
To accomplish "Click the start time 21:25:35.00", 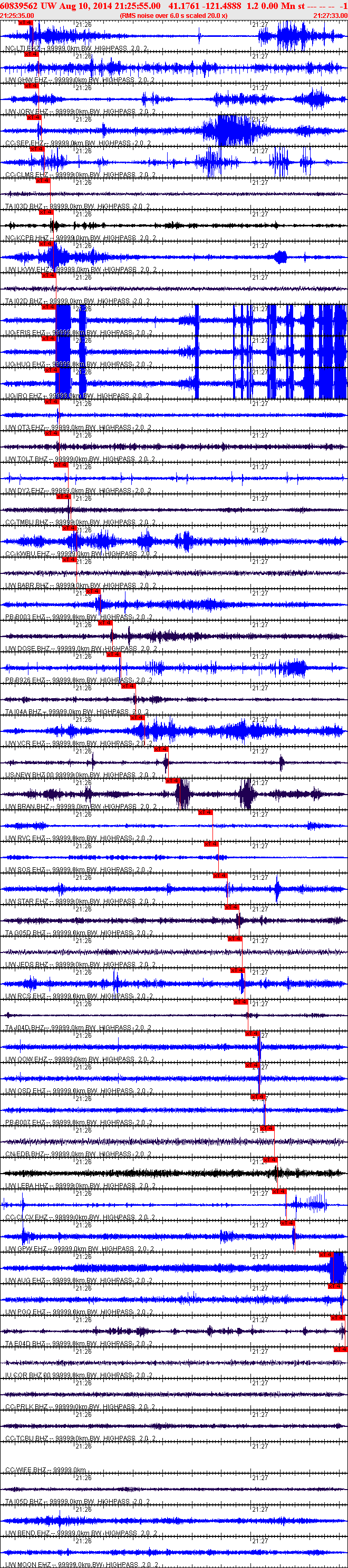I will coord(17,15).
